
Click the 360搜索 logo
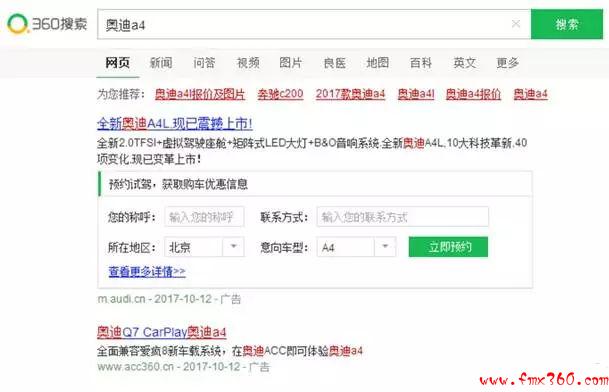pyautogui.click(x=47, y=24)
